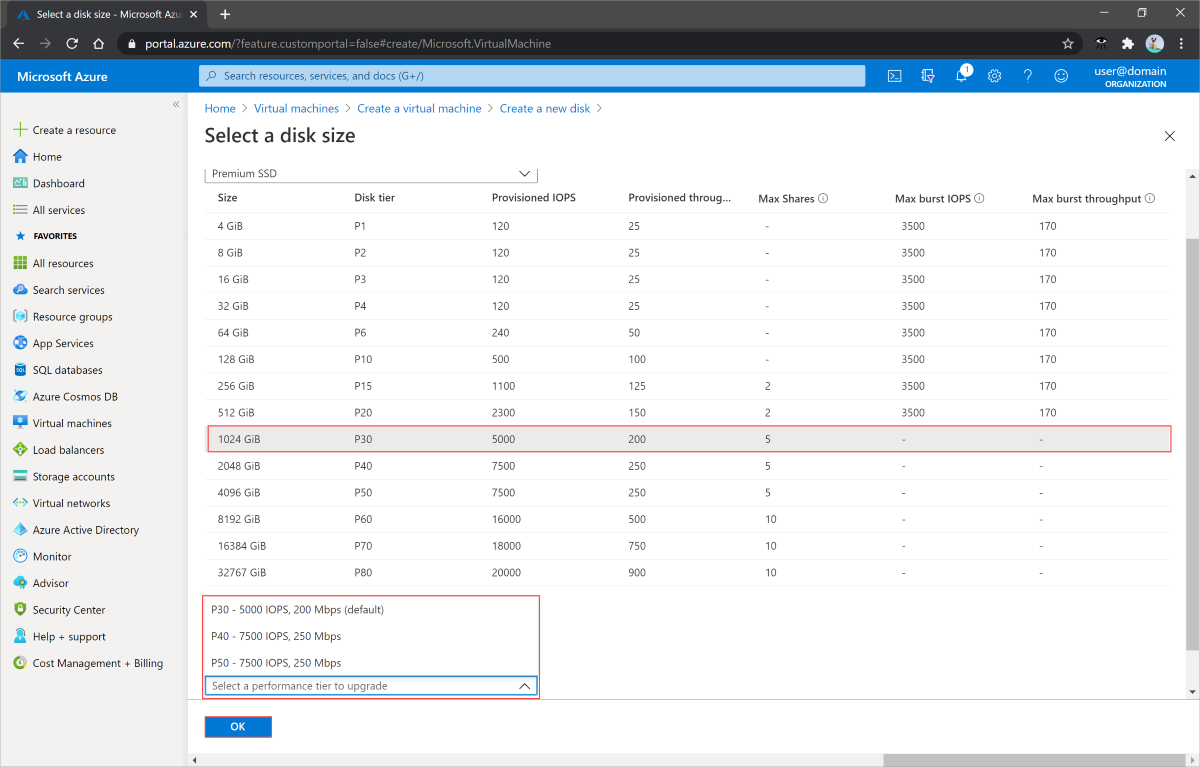1200x767 pixels.
Task: Show info for Max Shares column
Action: point(823,199)
